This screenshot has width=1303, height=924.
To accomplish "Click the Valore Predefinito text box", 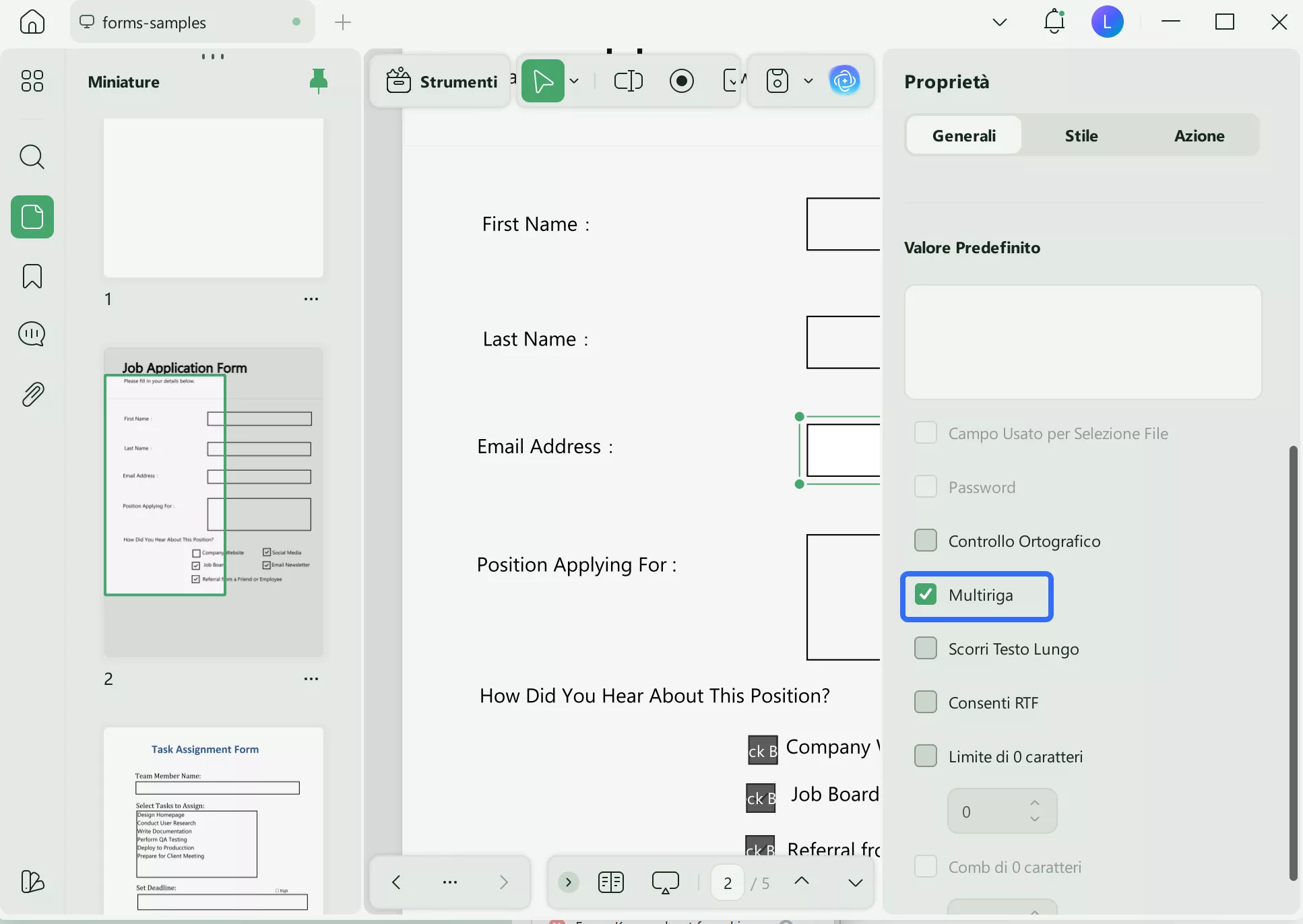I will pyautogui.click(x=1083, y=341).
